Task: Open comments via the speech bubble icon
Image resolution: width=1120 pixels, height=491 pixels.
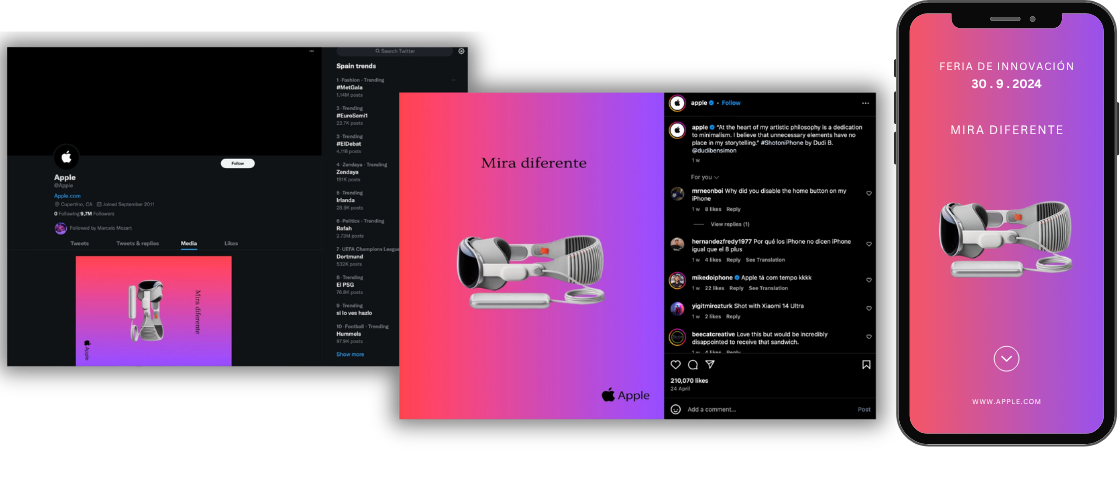Action: (x=693, y=364)
